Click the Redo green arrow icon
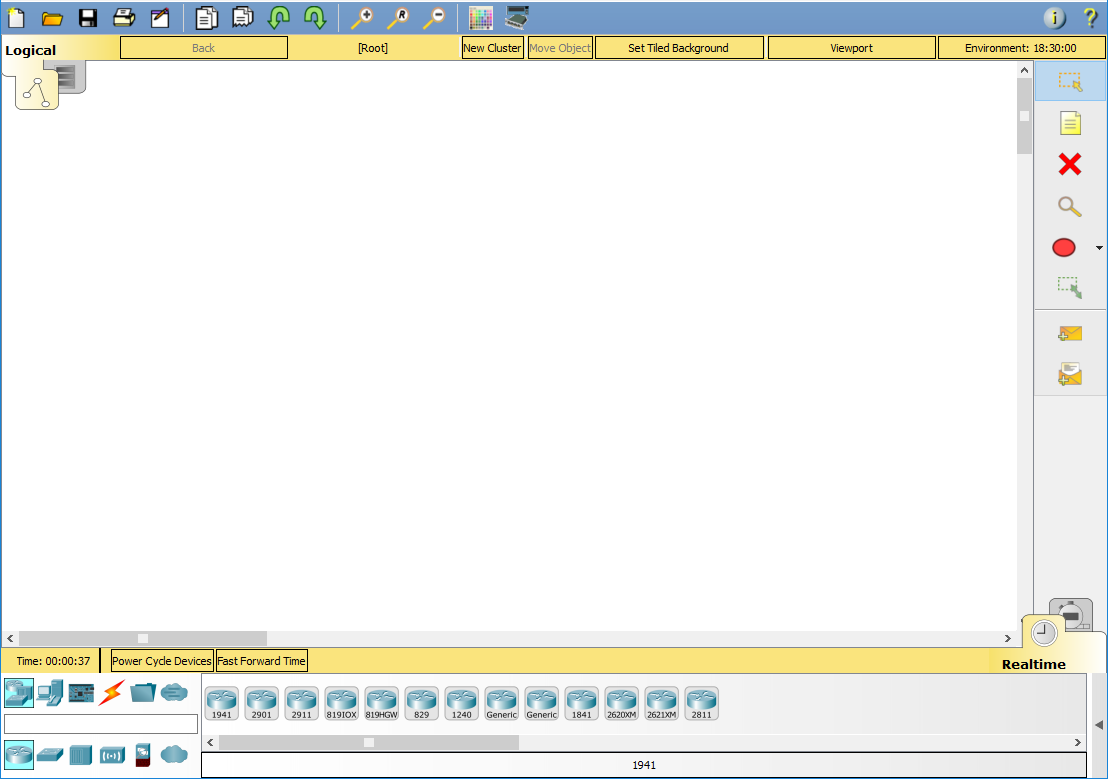1108x779 pixels. 315,18
